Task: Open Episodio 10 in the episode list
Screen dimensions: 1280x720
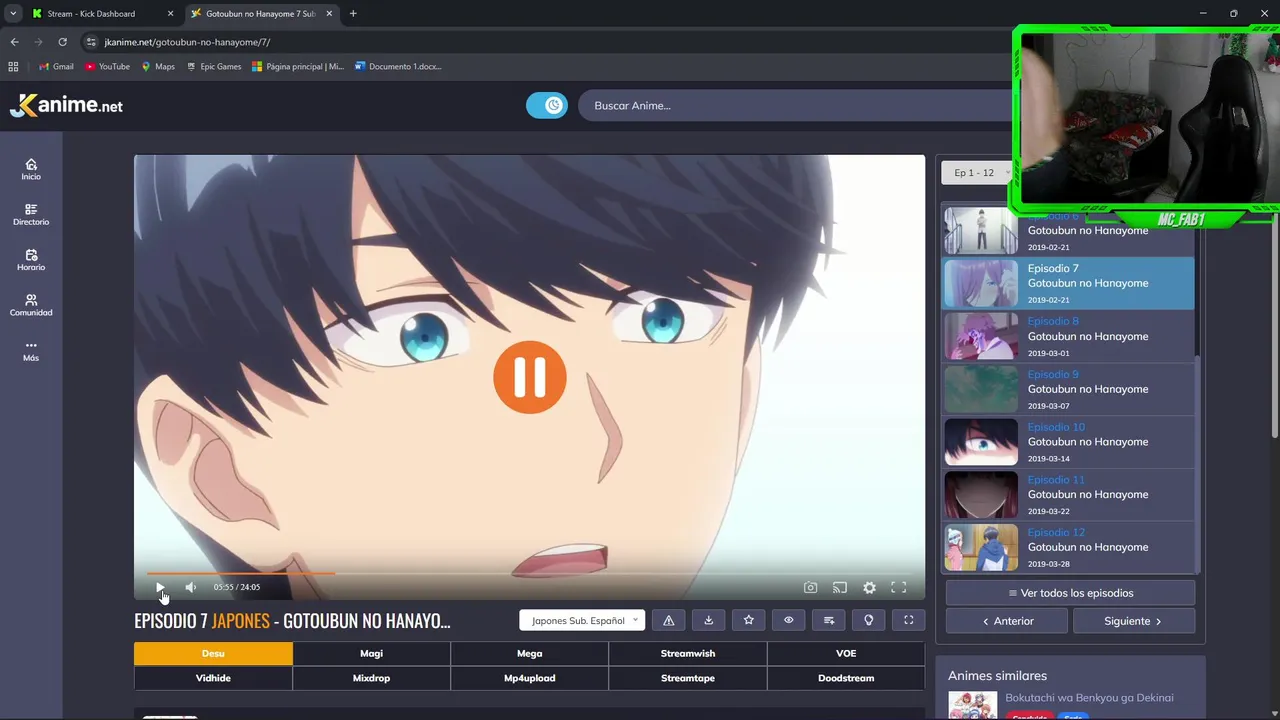Action: (1068, 441)
